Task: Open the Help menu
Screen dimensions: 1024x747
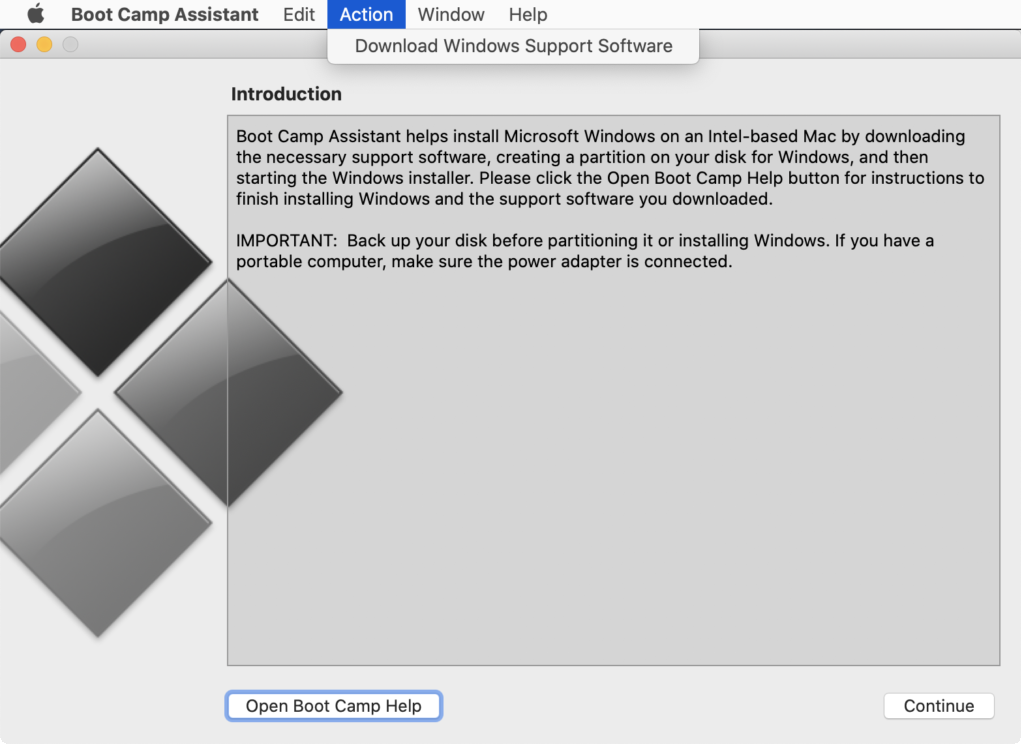Action: coord(528,14)
